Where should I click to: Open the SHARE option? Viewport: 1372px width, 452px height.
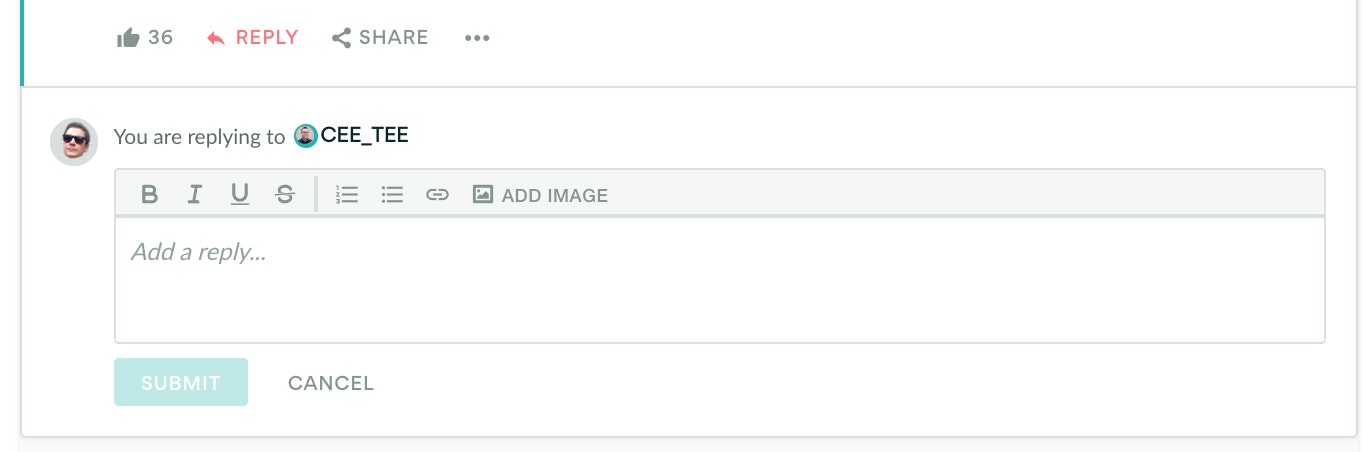(393, 38)
